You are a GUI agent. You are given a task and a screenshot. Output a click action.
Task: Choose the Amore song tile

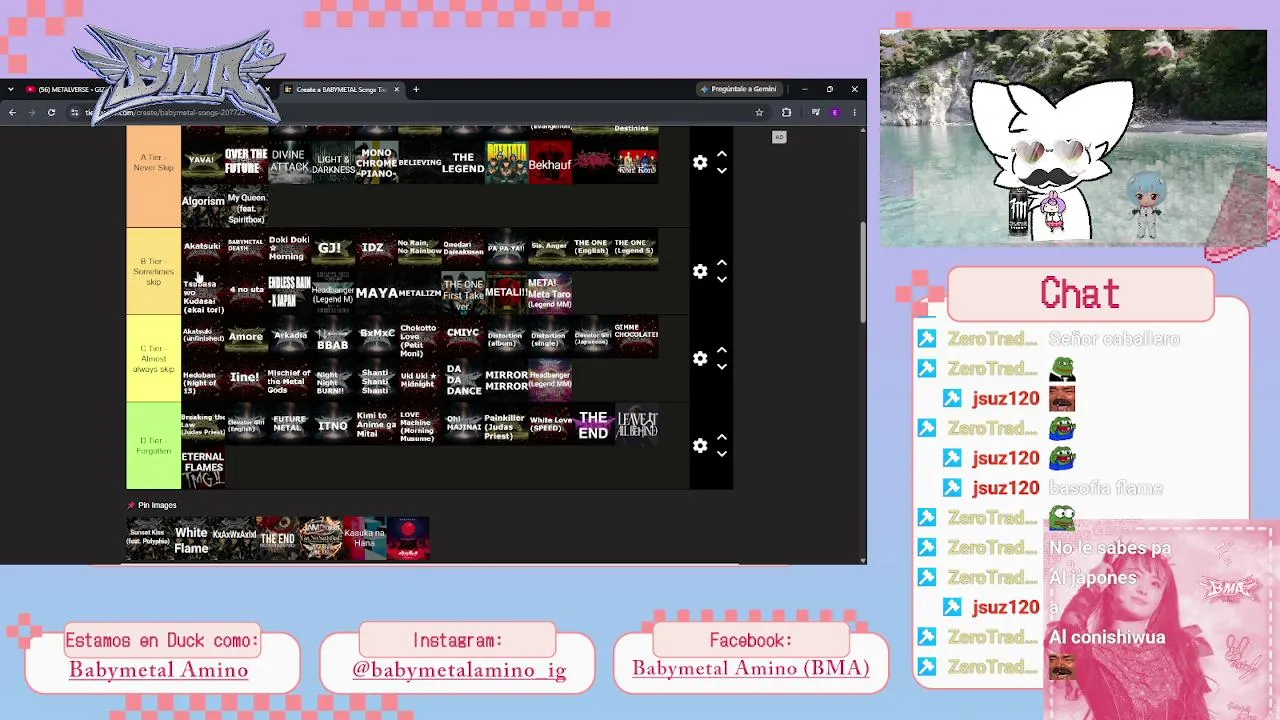[246, 337]
